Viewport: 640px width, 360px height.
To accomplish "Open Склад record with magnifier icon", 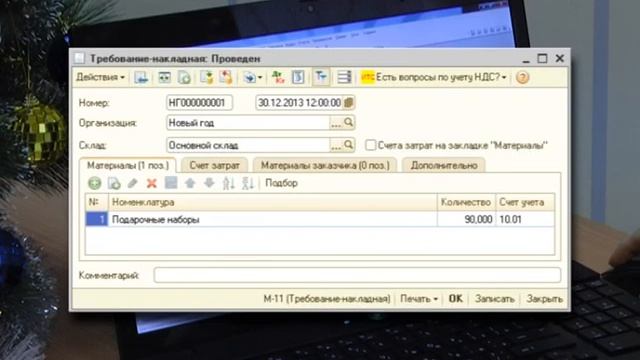I will tap(348, 145).
